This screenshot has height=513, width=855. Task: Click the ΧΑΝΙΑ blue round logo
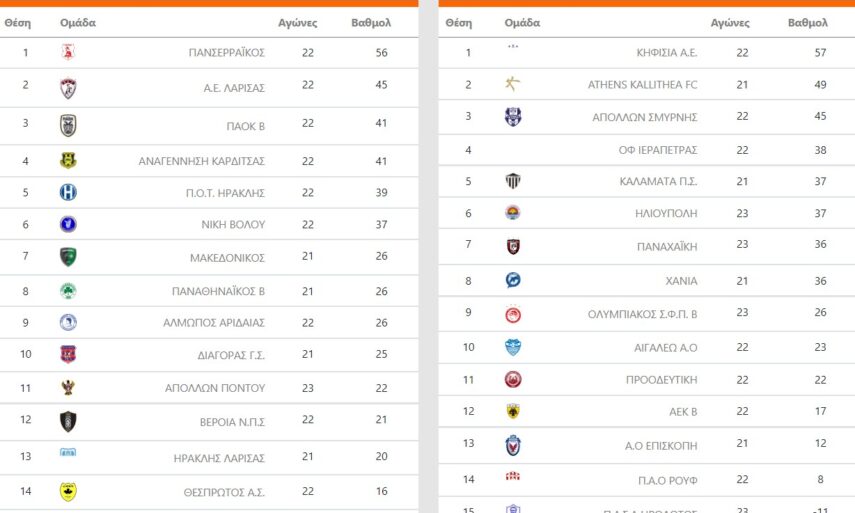(513, 280)
